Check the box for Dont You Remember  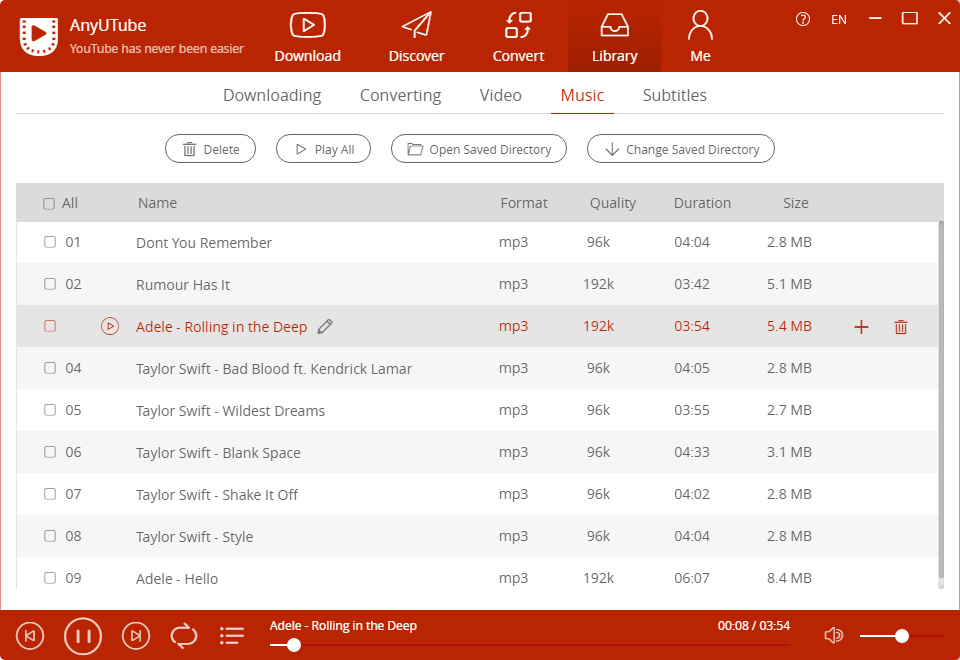pyautogui.click(x=50, y=242)
